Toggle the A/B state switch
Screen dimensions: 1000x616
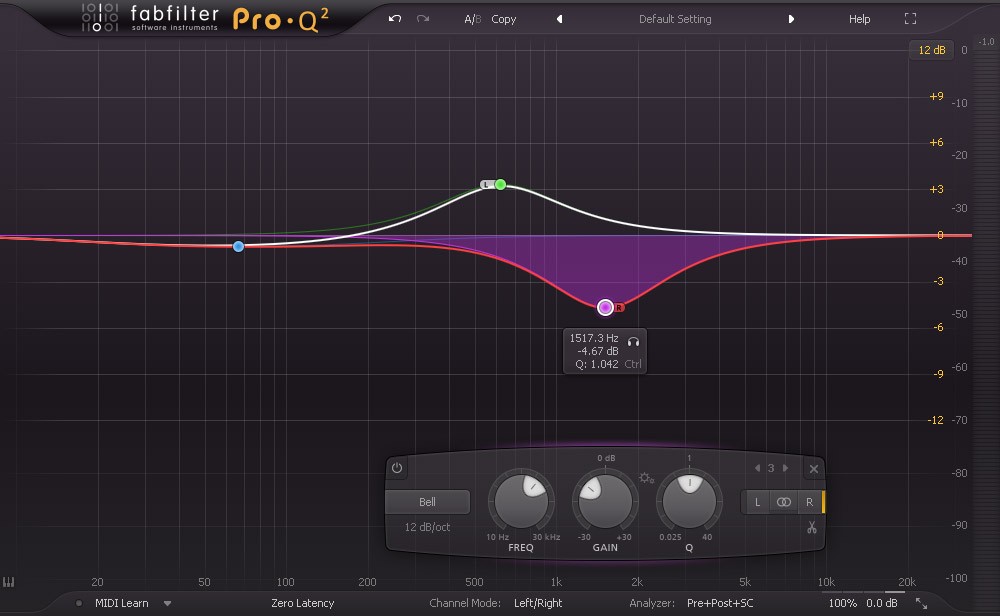pos(473,19)
